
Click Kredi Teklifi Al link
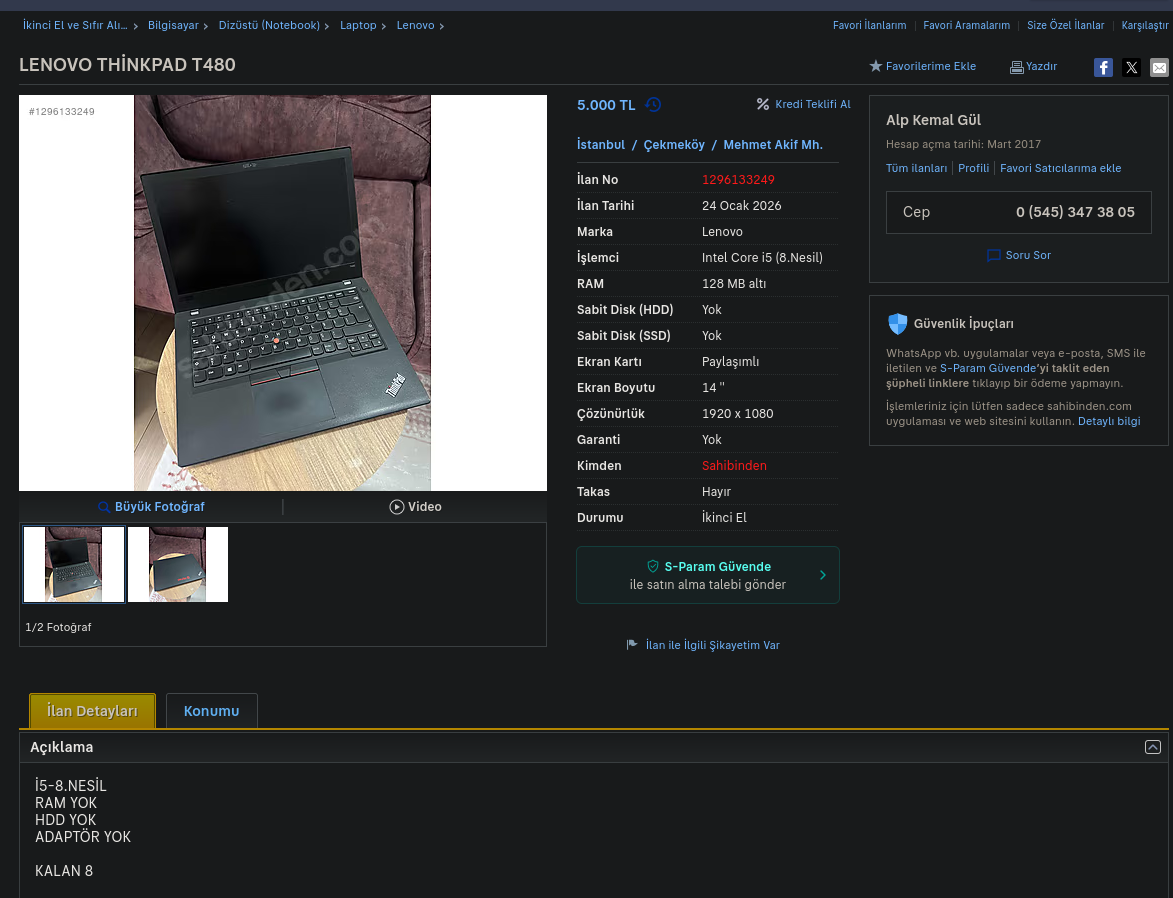click(x=812, y=104)
